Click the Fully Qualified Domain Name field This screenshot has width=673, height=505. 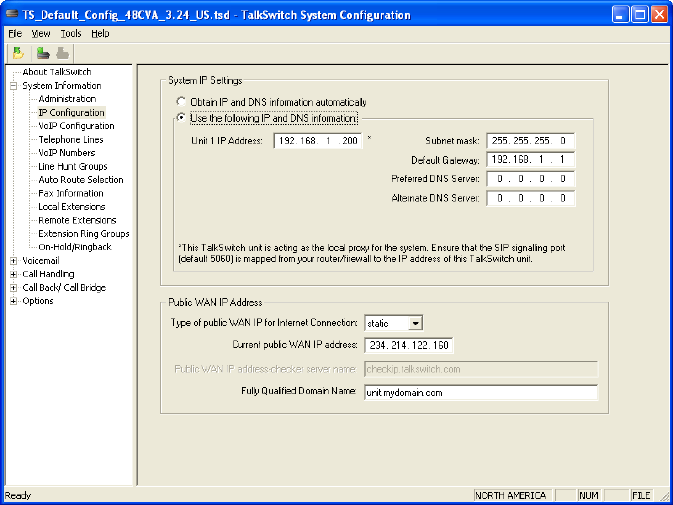pos(481,393)
